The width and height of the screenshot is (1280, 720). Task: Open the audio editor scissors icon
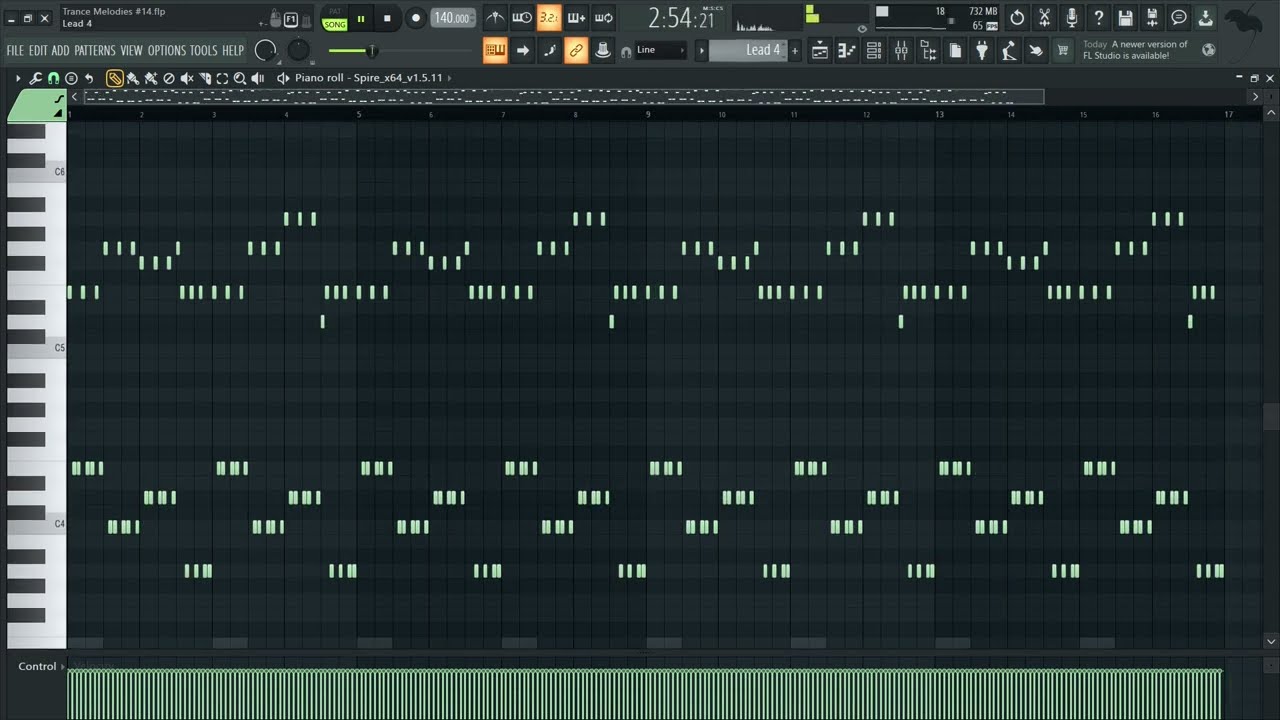point(1044,18)
